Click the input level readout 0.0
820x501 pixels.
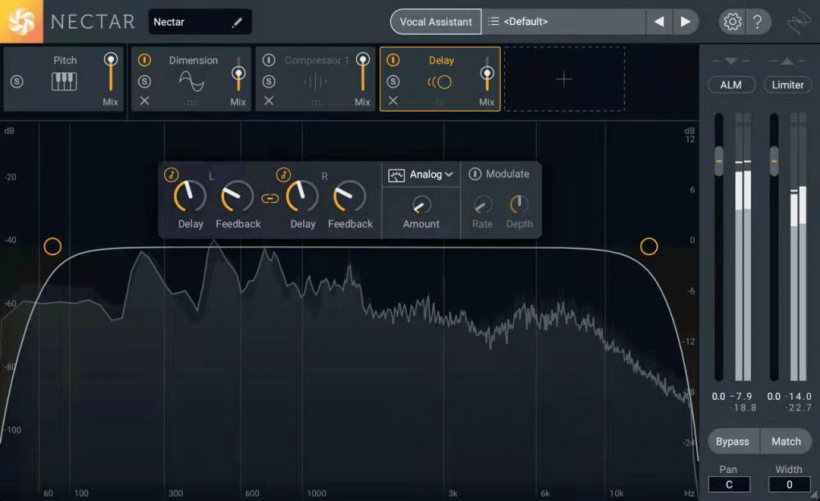719,396
